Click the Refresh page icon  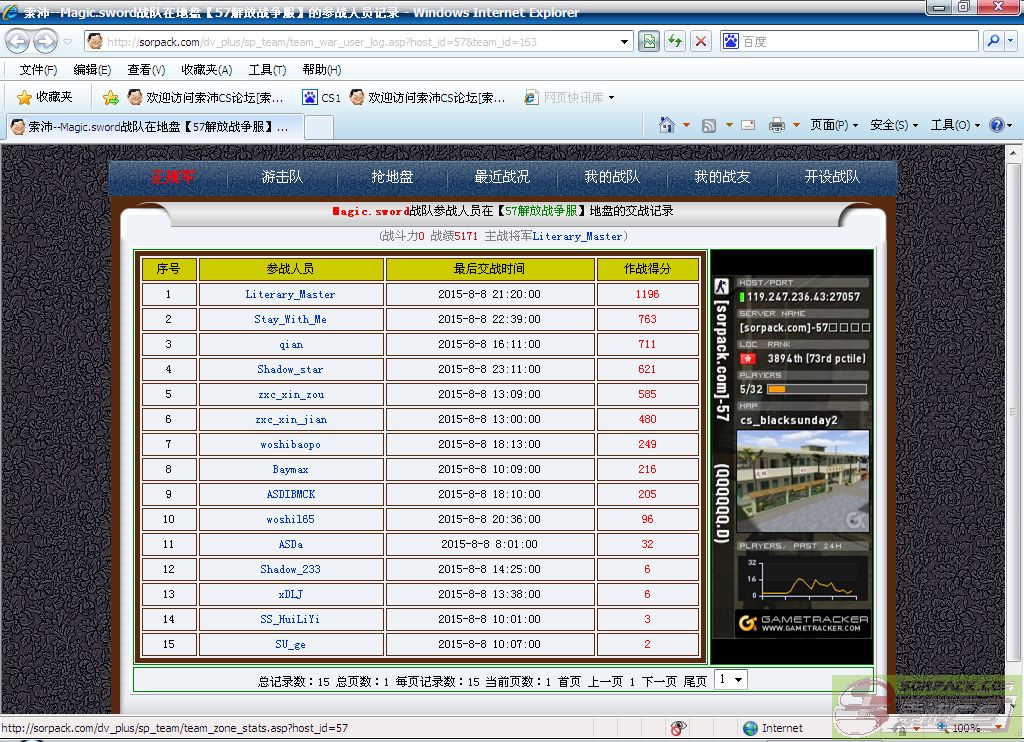pos(675,42)
